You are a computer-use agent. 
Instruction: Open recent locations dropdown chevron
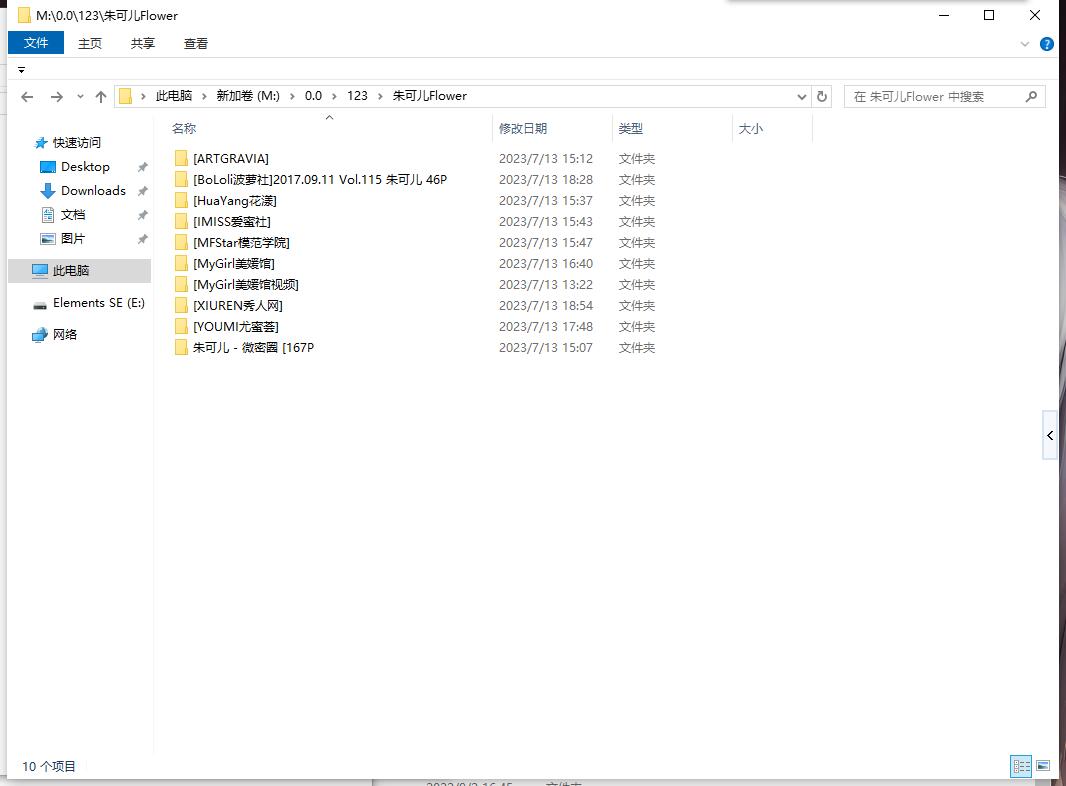coord(80,97)
